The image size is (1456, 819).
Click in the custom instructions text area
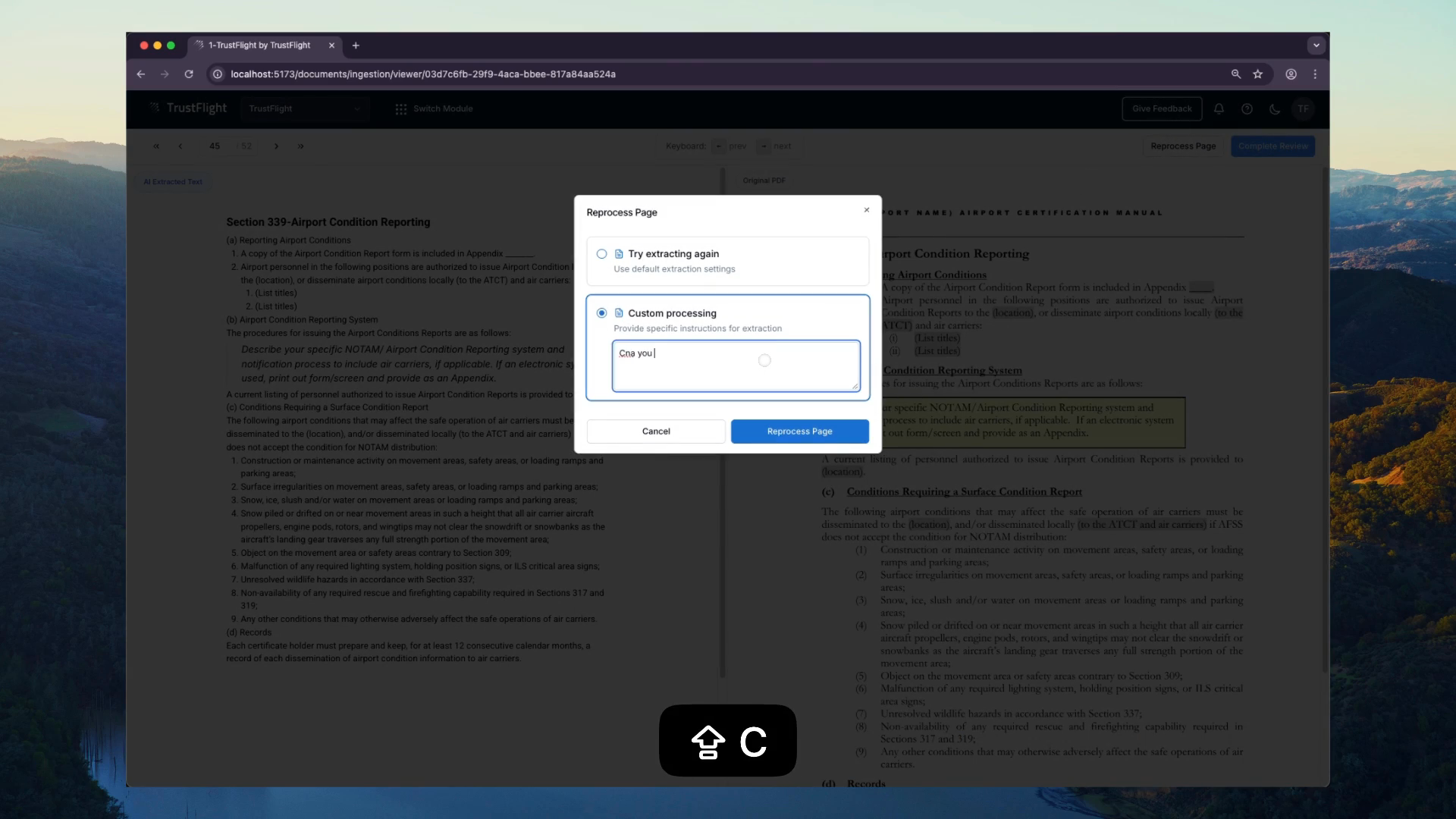(735, 366)
